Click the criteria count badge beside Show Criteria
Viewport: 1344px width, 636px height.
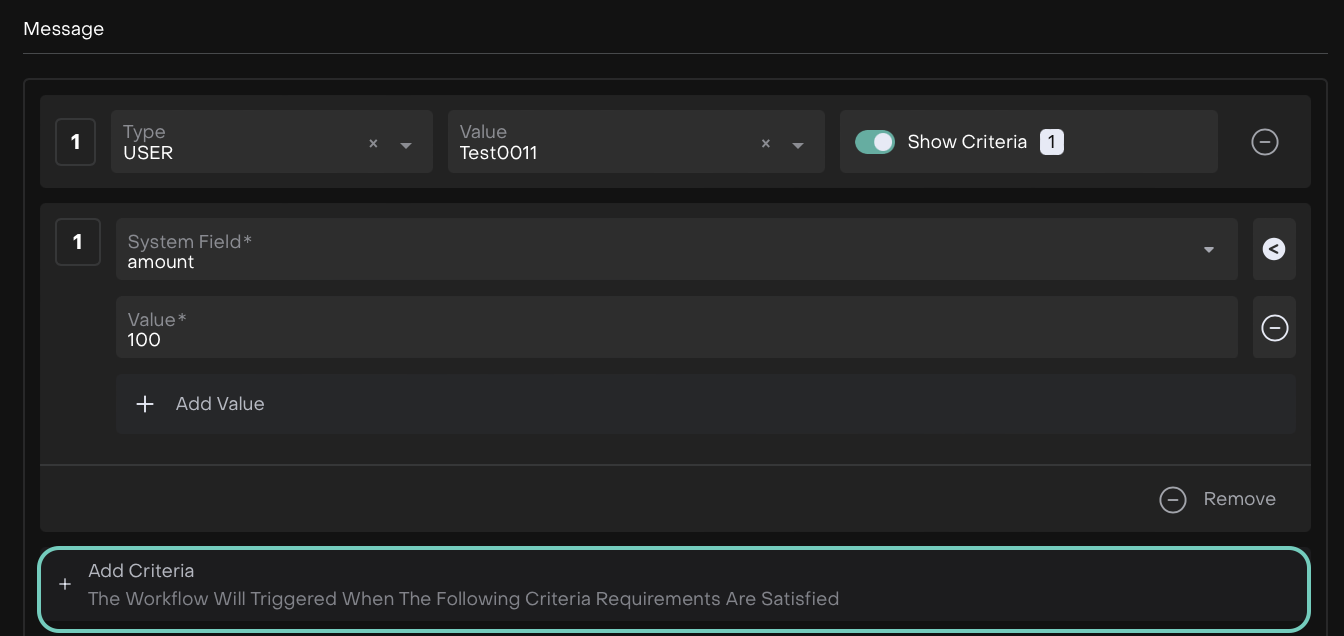(1051, 142)
